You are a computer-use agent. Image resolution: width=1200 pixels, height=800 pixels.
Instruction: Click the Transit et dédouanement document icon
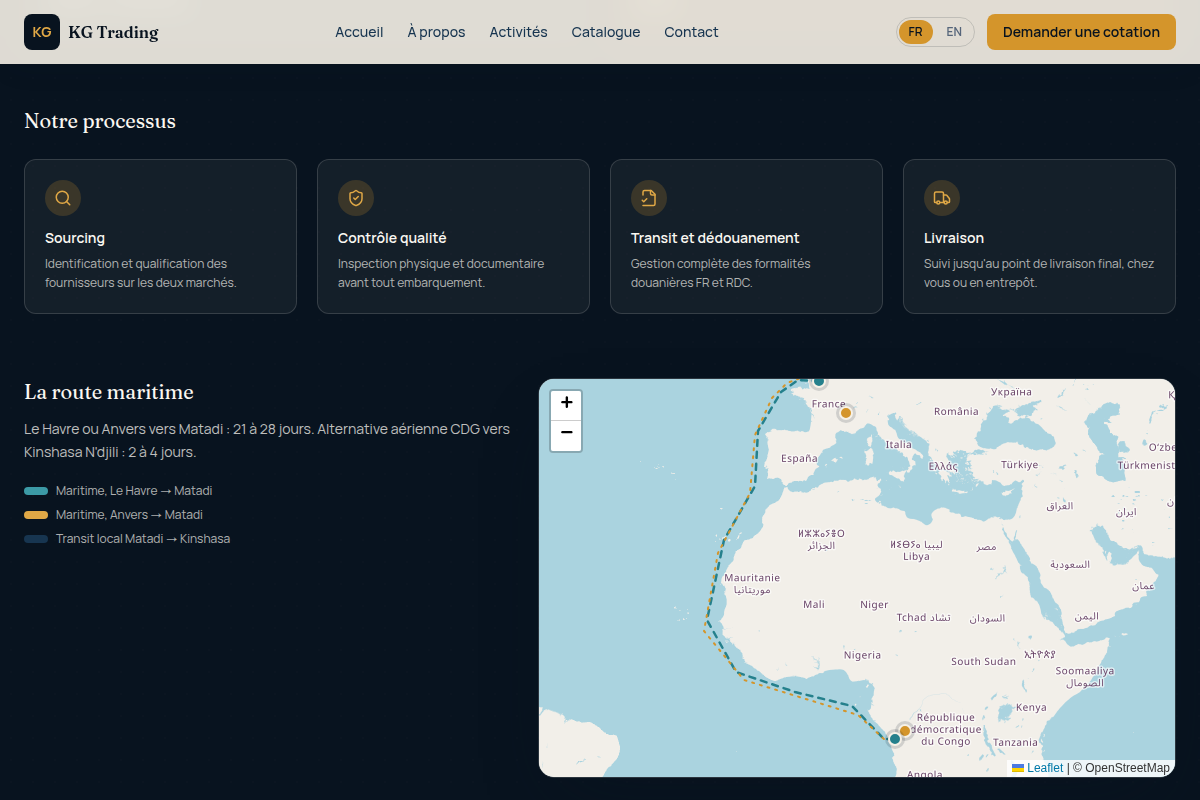[x=649, y=198]
